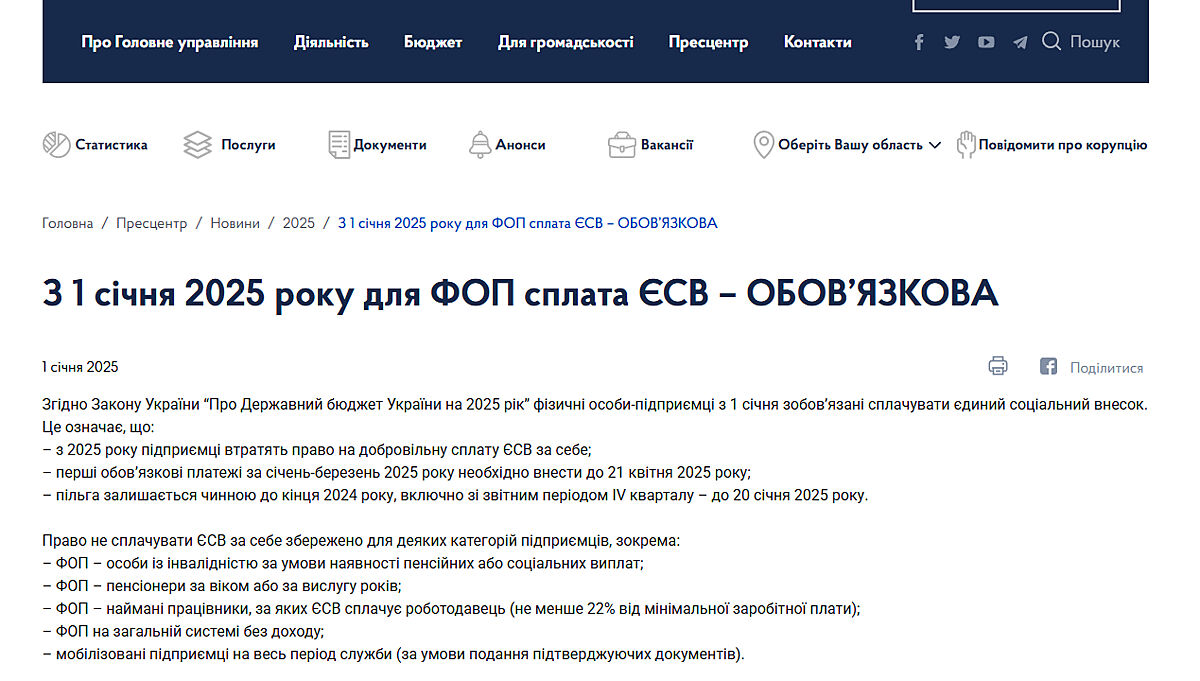Open the Facebook social icon in header
Screen dimensions: 1200x681
[919, 42]
